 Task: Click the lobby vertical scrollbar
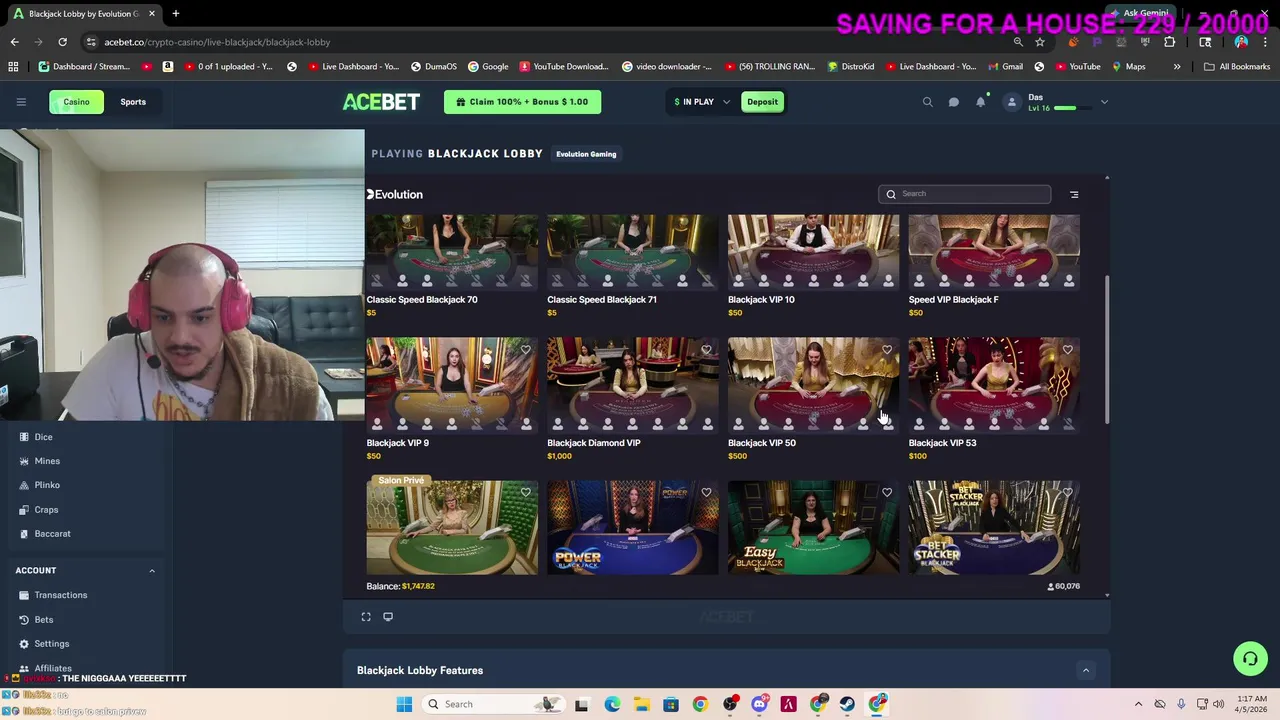click(1106, 350)
